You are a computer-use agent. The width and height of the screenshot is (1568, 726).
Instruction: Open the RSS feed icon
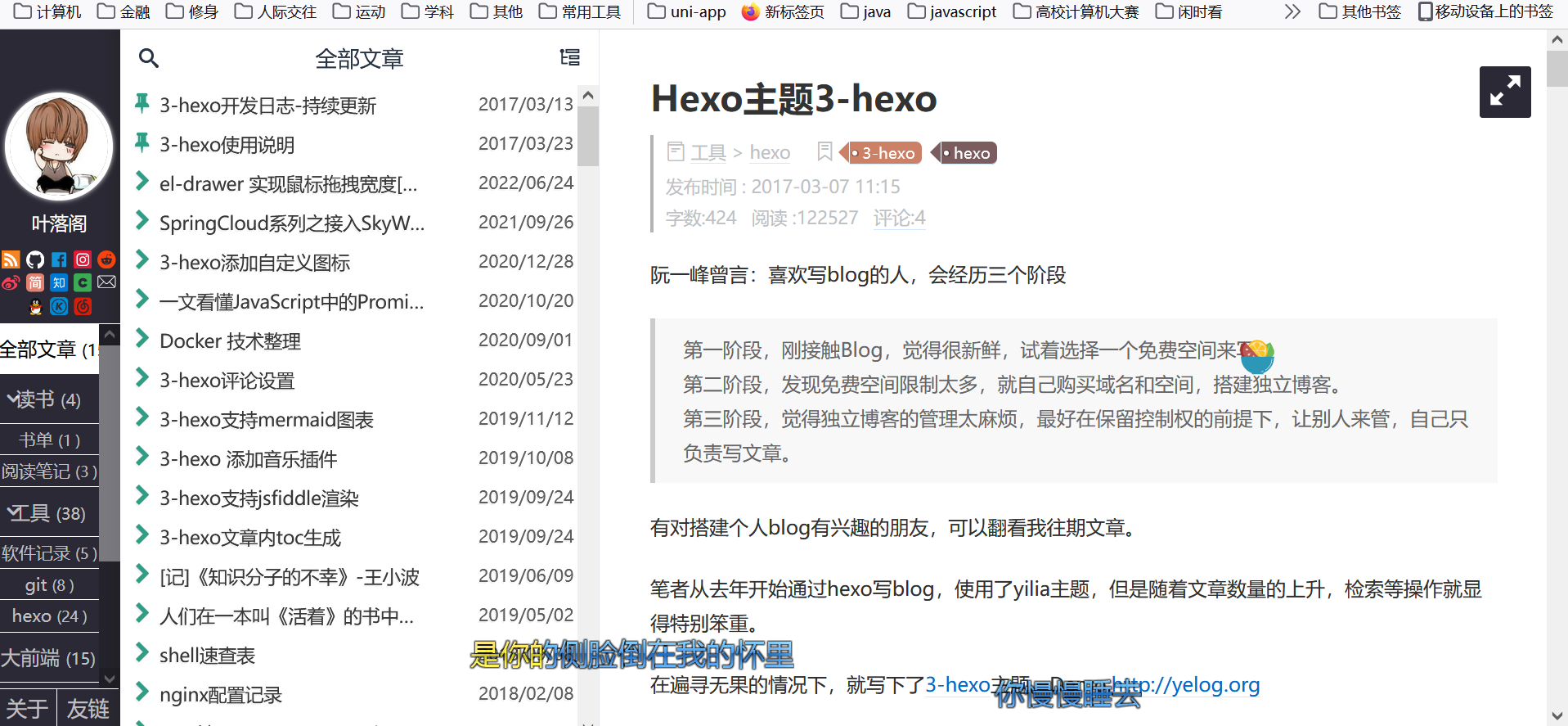coord(11,260)
